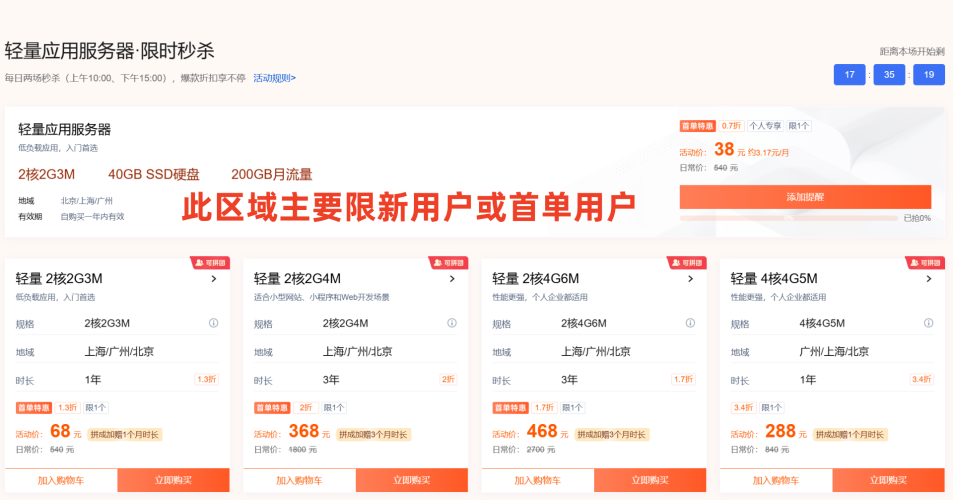Click 首单特惠 tag in top banner
953x500 pixels.
coord(697,126)
